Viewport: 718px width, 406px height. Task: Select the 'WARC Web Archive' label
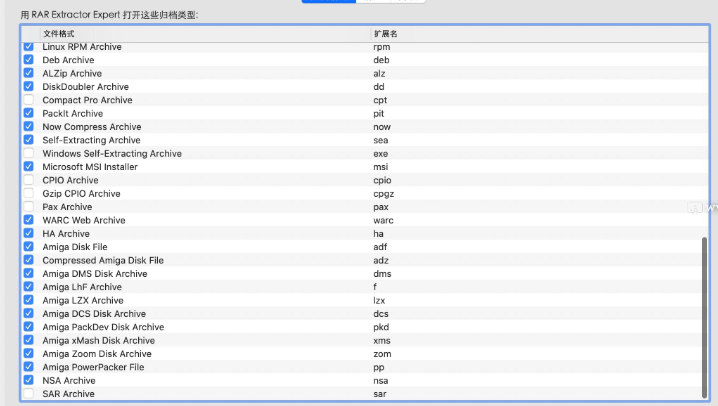[84, 220]
